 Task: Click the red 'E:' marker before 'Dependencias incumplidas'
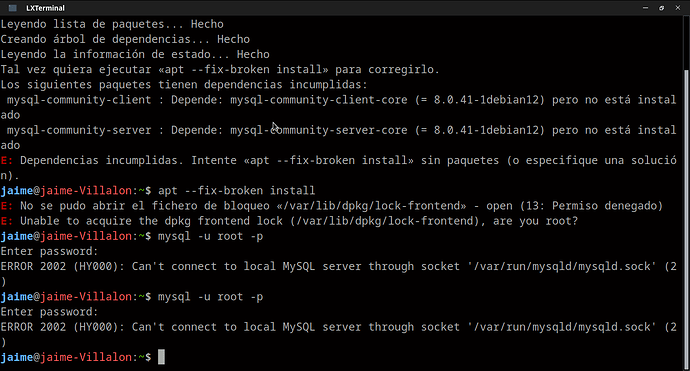[7, 160]
